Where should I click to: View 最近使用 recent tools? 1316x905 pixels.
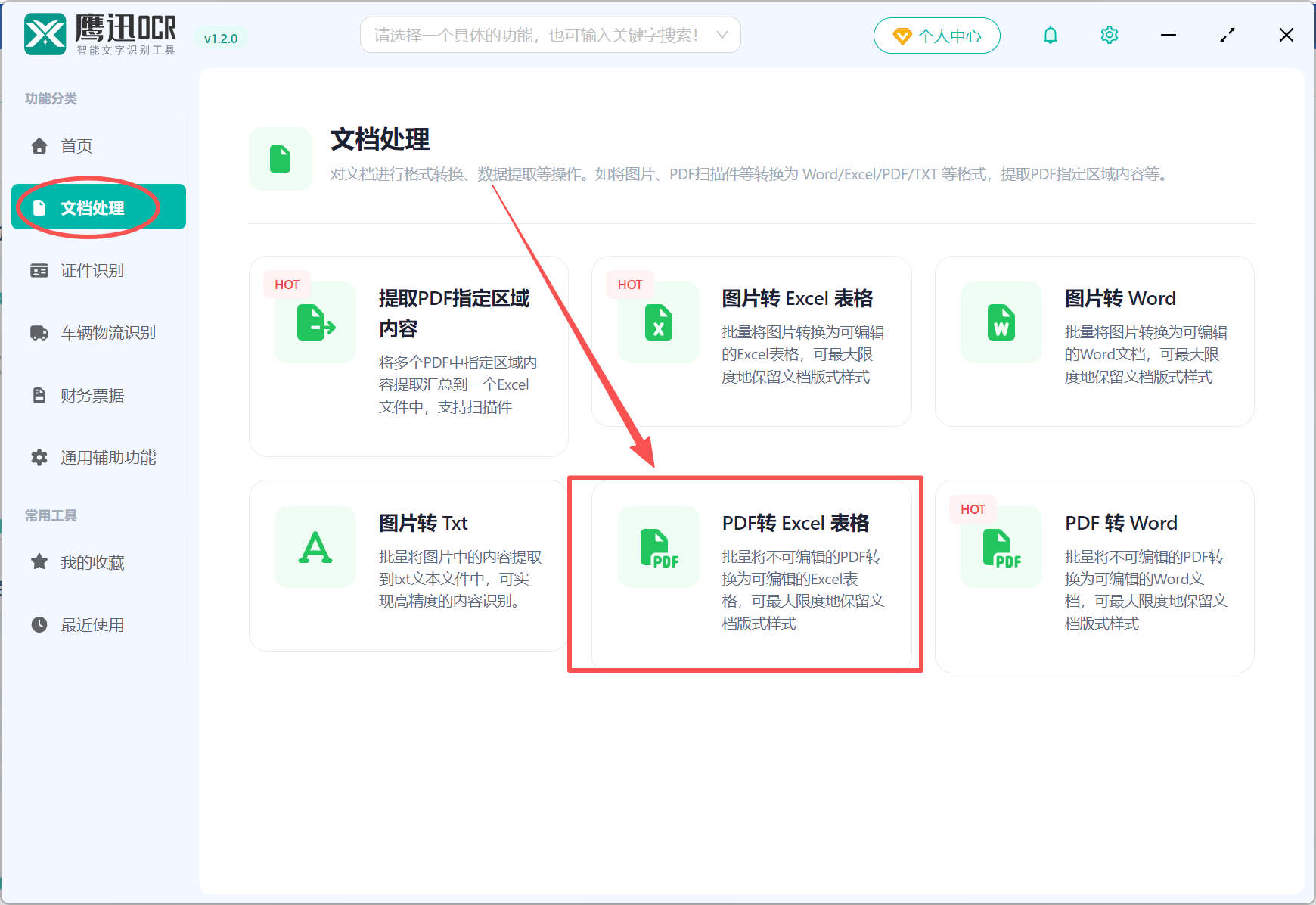coord(92,624)
